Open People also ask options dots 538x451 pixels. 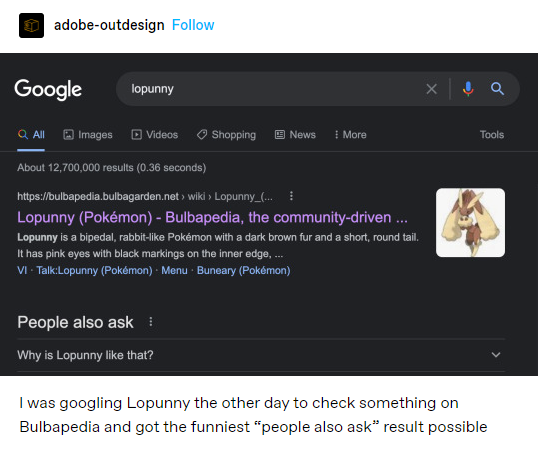point(151,322)
